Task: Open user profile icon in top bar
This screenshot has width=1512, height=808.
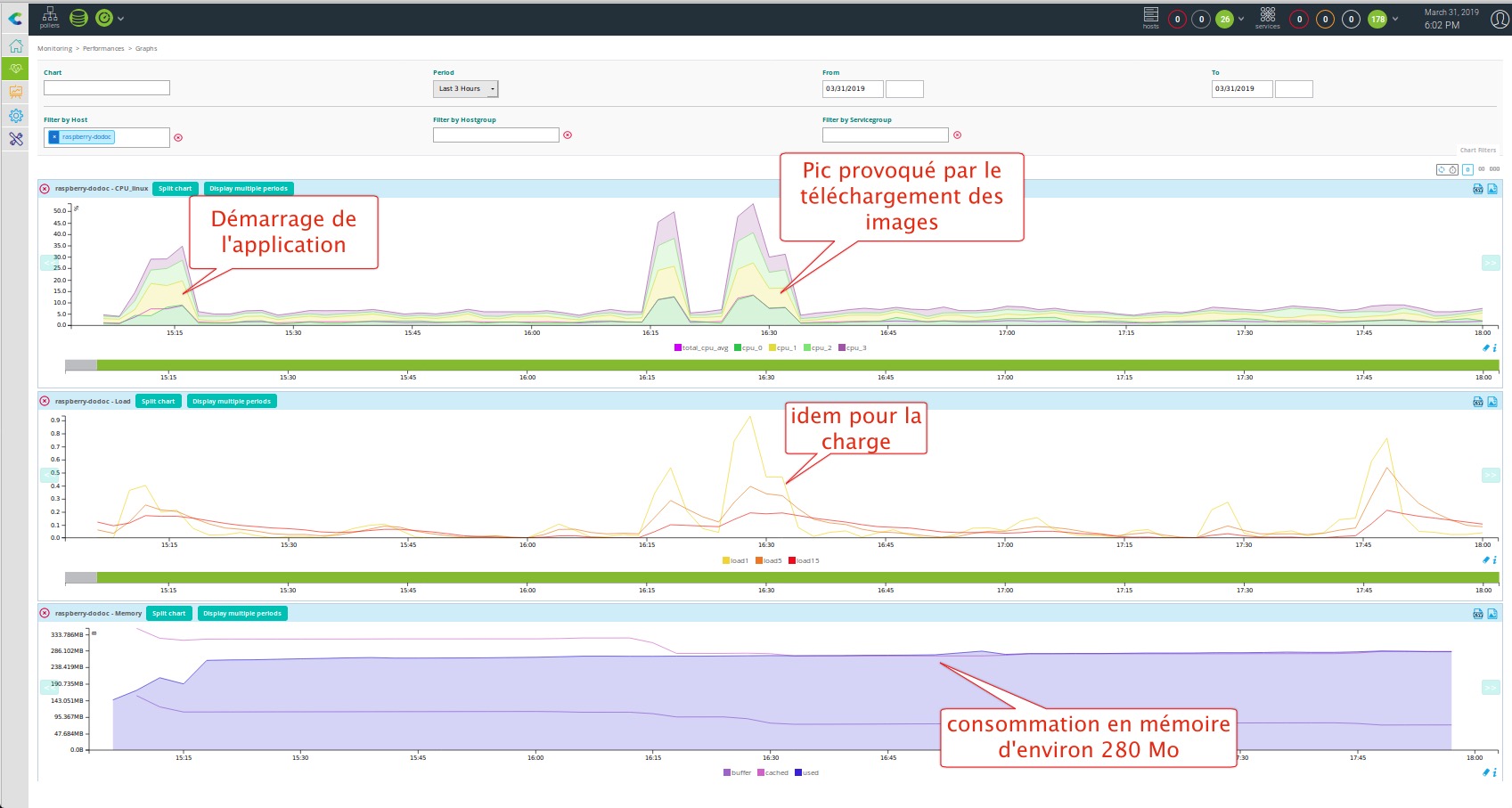Action: (x=1500, y=19)
